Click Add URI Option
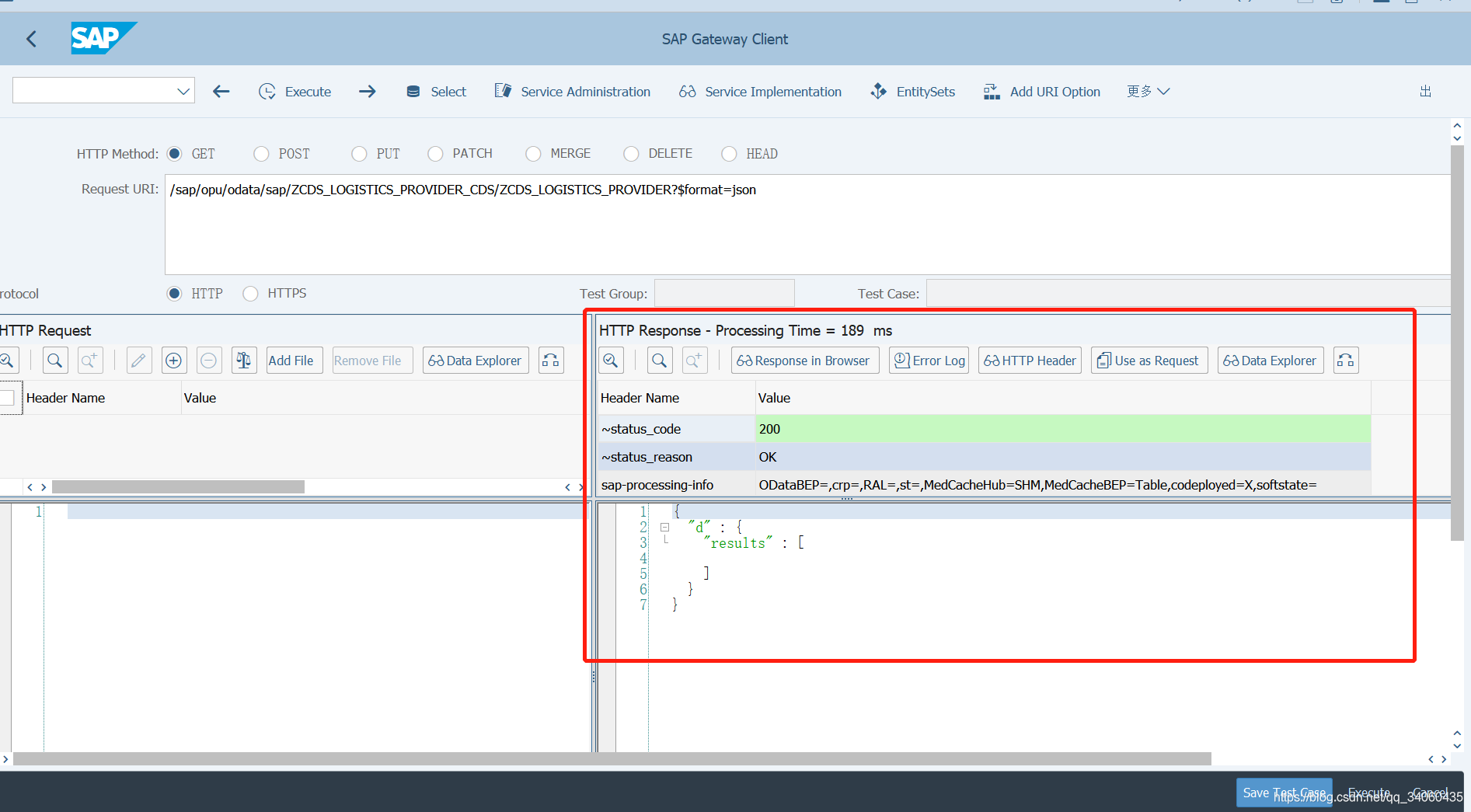 pyautogui.click(x=1041, y=92)
